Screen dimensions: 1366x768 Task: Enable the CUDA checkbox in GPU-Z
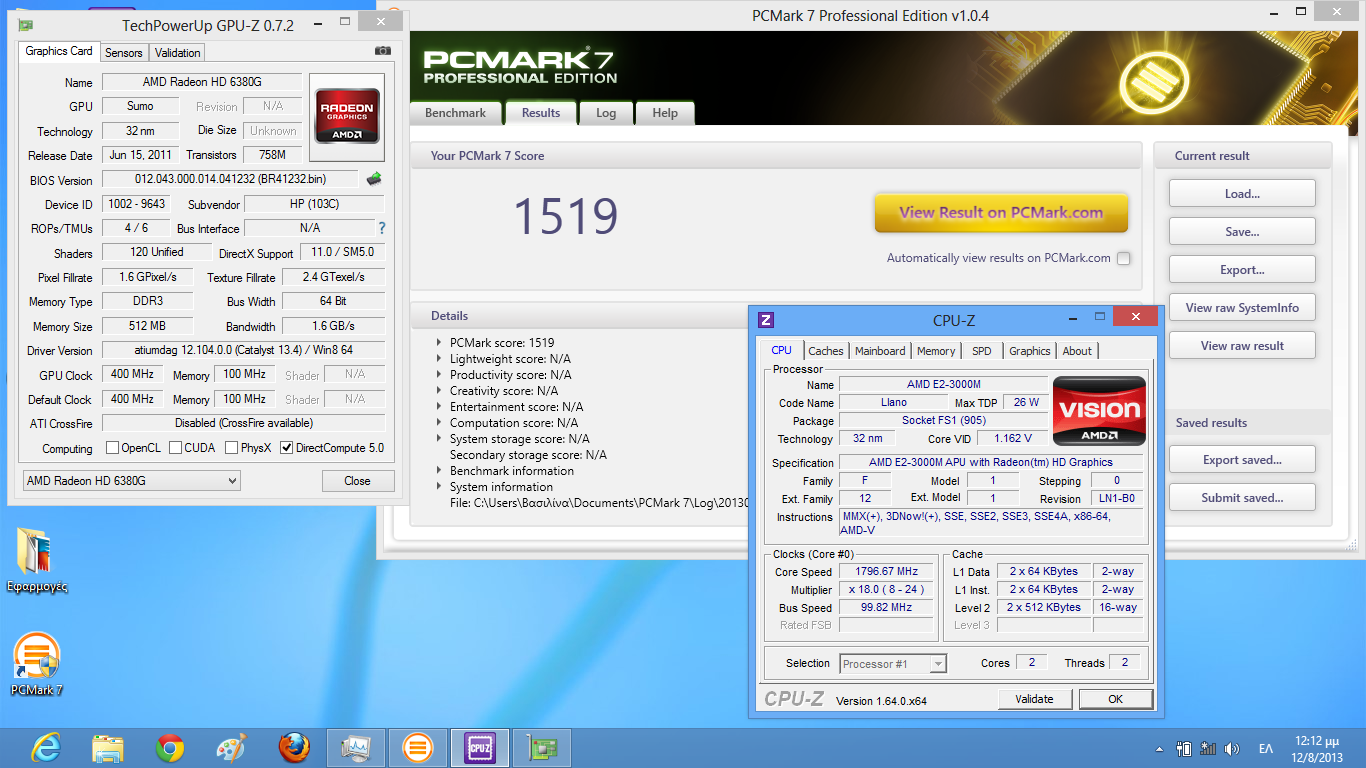[176, 448]
